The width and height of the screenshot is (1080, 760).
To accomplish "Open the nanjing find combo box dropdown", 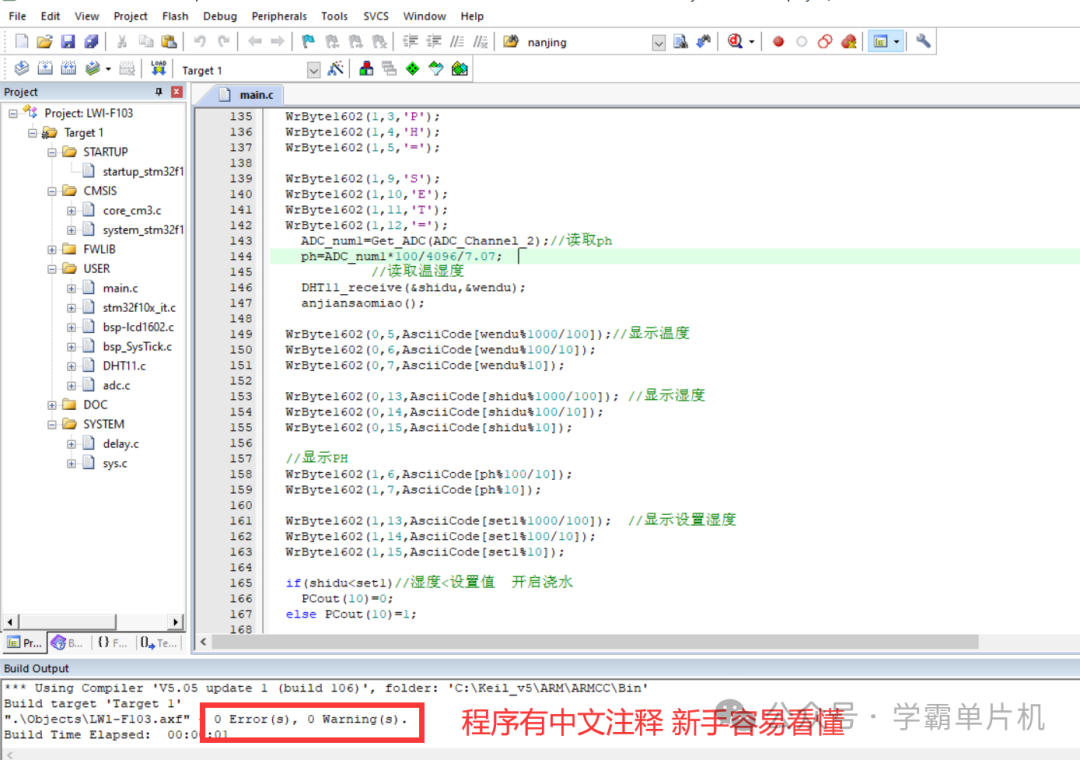I will pos(658,43).
